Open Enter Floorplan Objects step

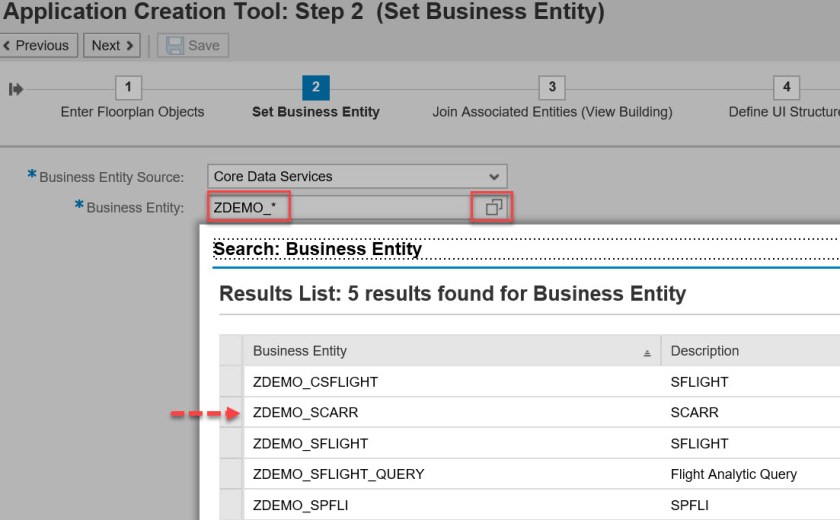[132, 112]
